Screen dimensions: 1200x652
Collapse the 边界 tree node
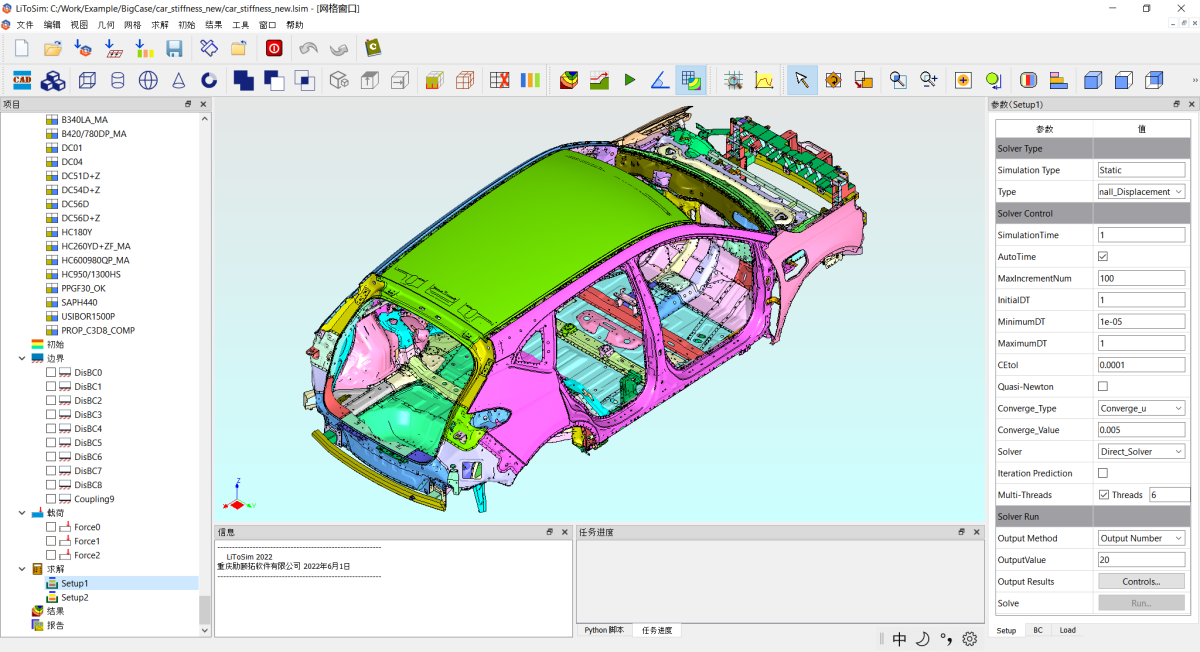click(x=22, y=358)
